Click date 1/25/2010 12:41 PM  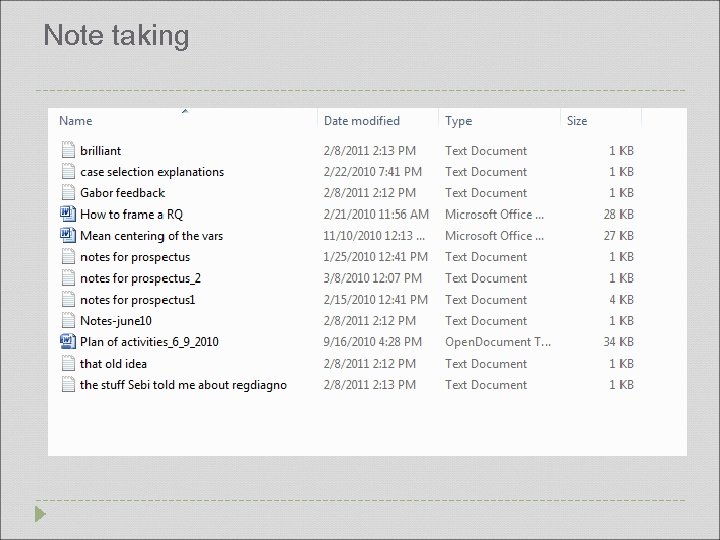pyautogui.click(x=376, y=257)
